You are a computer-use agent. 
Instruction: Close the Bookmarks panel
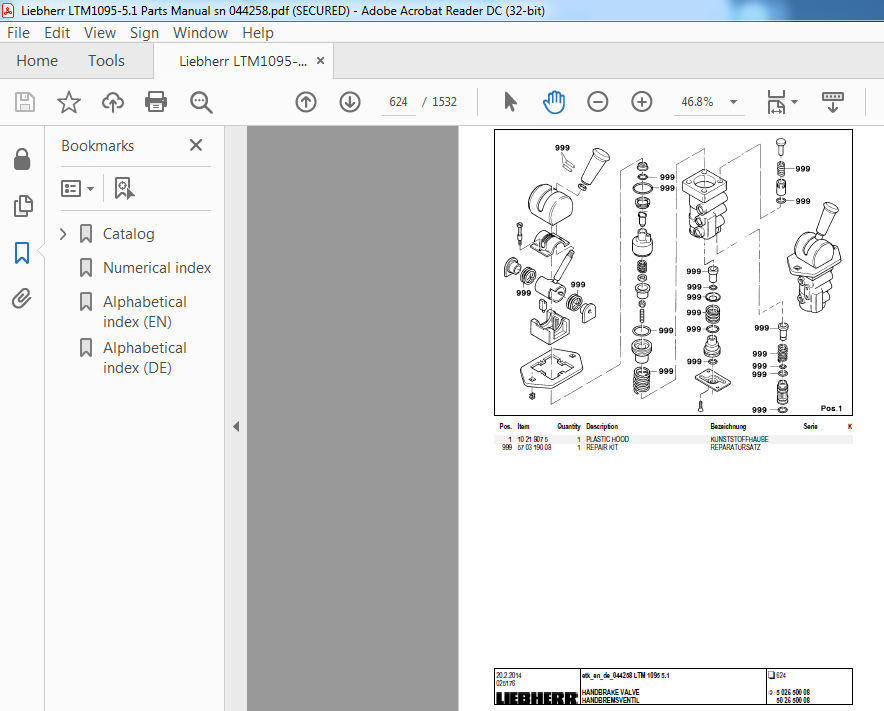tap(196, 145)
